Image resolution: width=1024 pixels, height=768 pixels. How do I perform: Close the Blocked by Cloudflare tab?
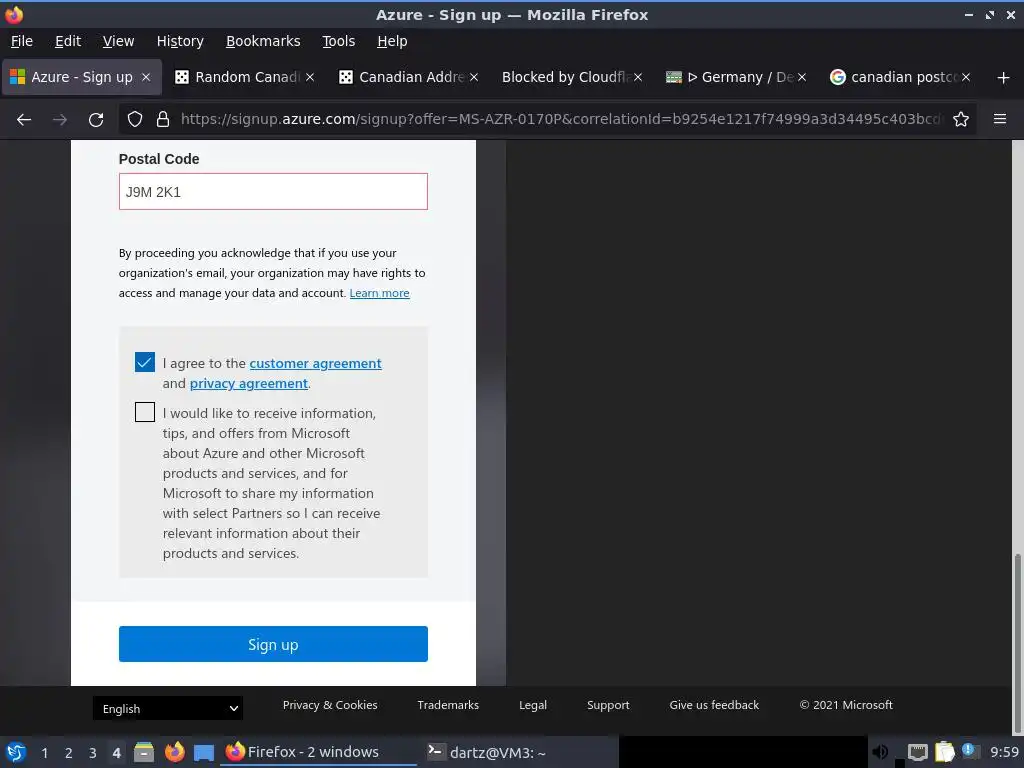638,77
